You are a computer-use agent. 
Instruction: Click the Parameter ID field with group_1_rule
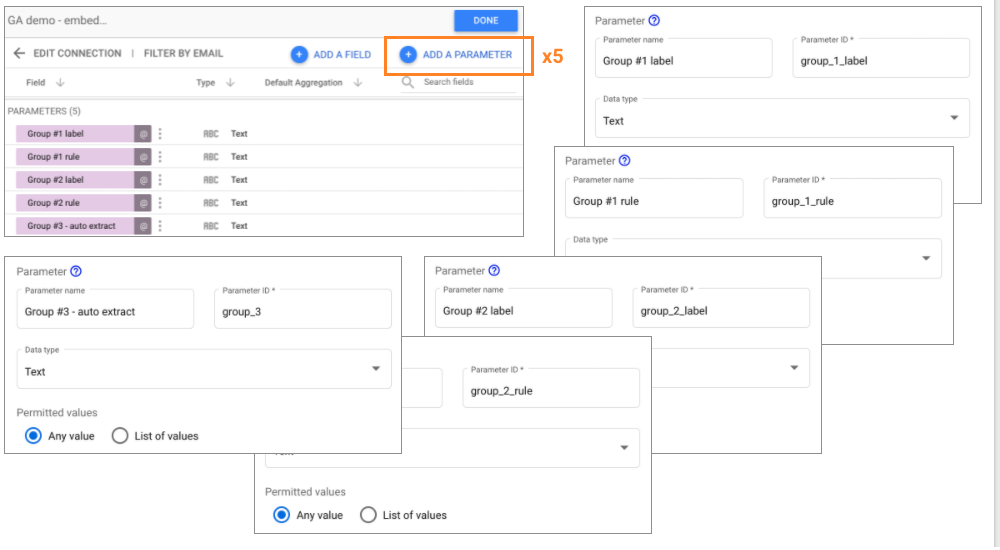click(x=852, y=198)
